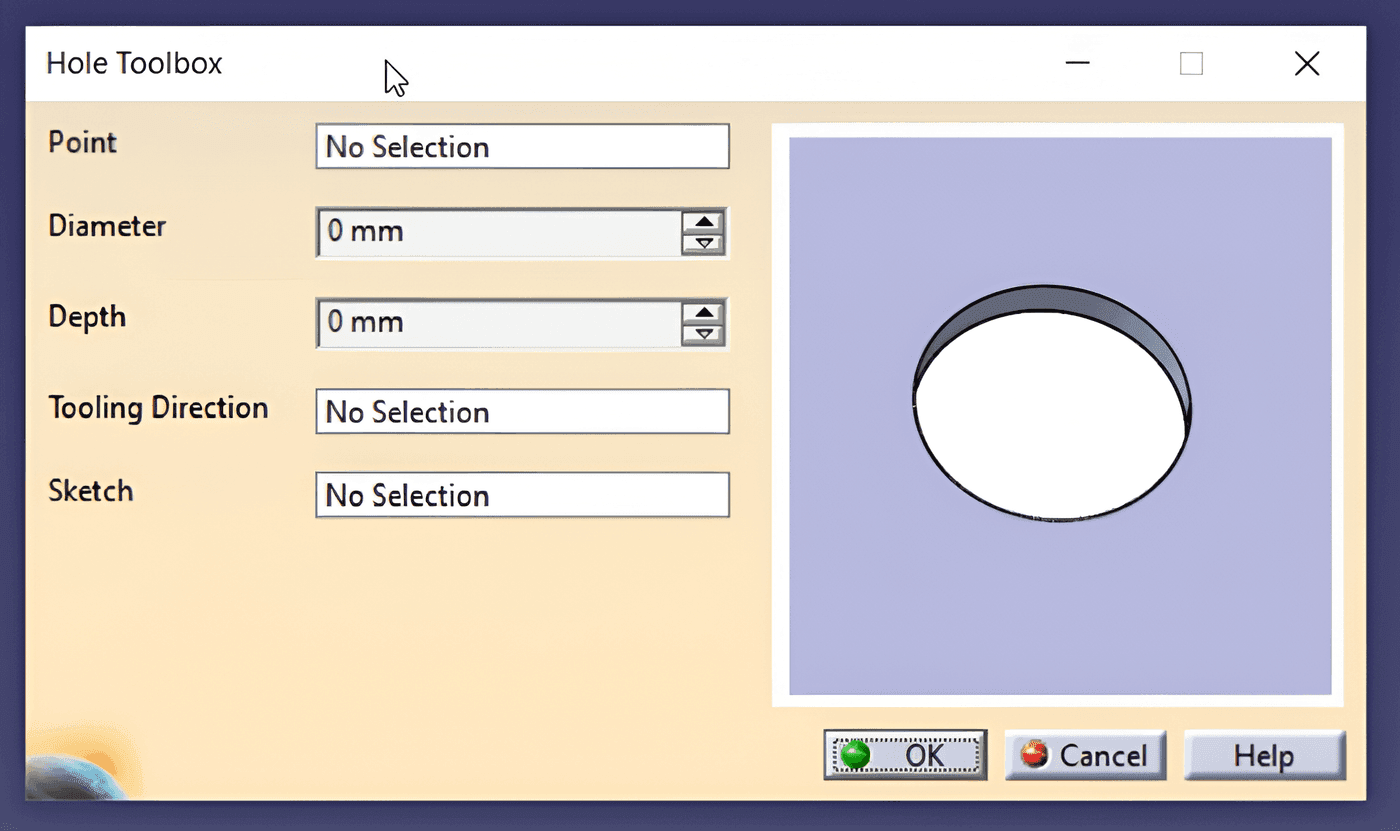
Task: Click the Hole Toolbox title text
Action: [134, 64]
